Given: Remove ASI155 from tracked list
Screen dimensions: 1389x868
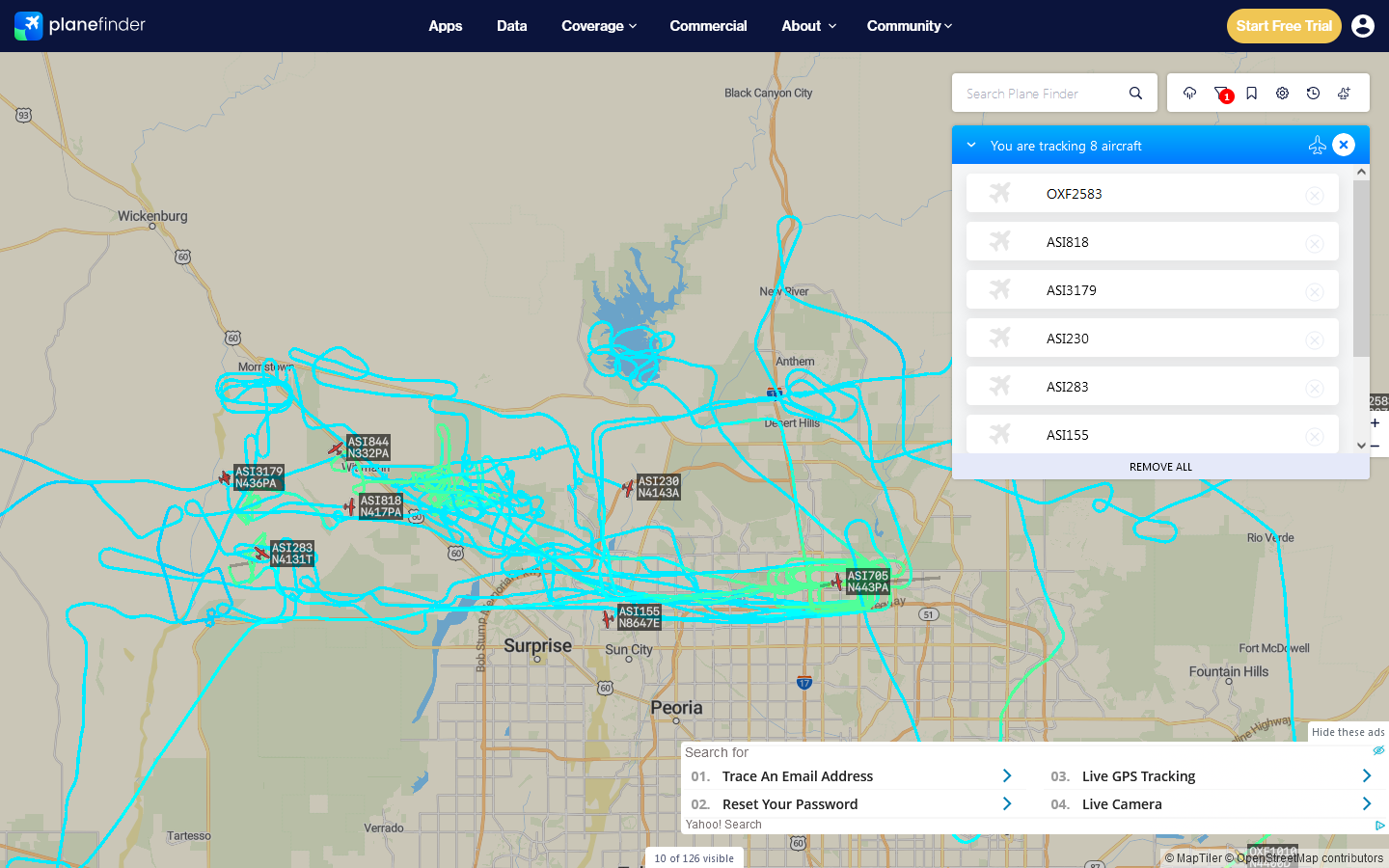Looking at the screenshot, I should click(1315, 436).
